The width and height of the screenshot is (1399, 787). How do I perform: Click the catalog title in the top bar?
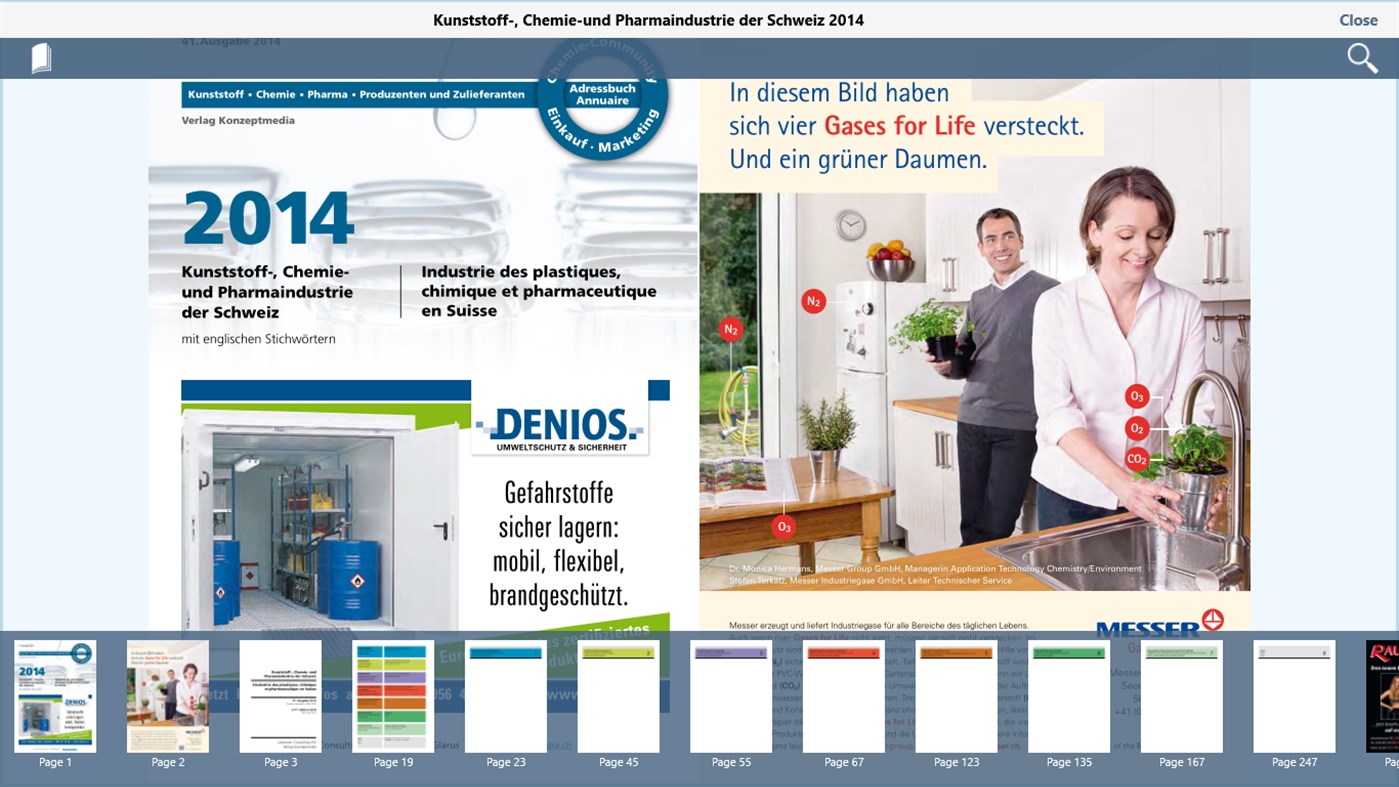coord(648,19)
